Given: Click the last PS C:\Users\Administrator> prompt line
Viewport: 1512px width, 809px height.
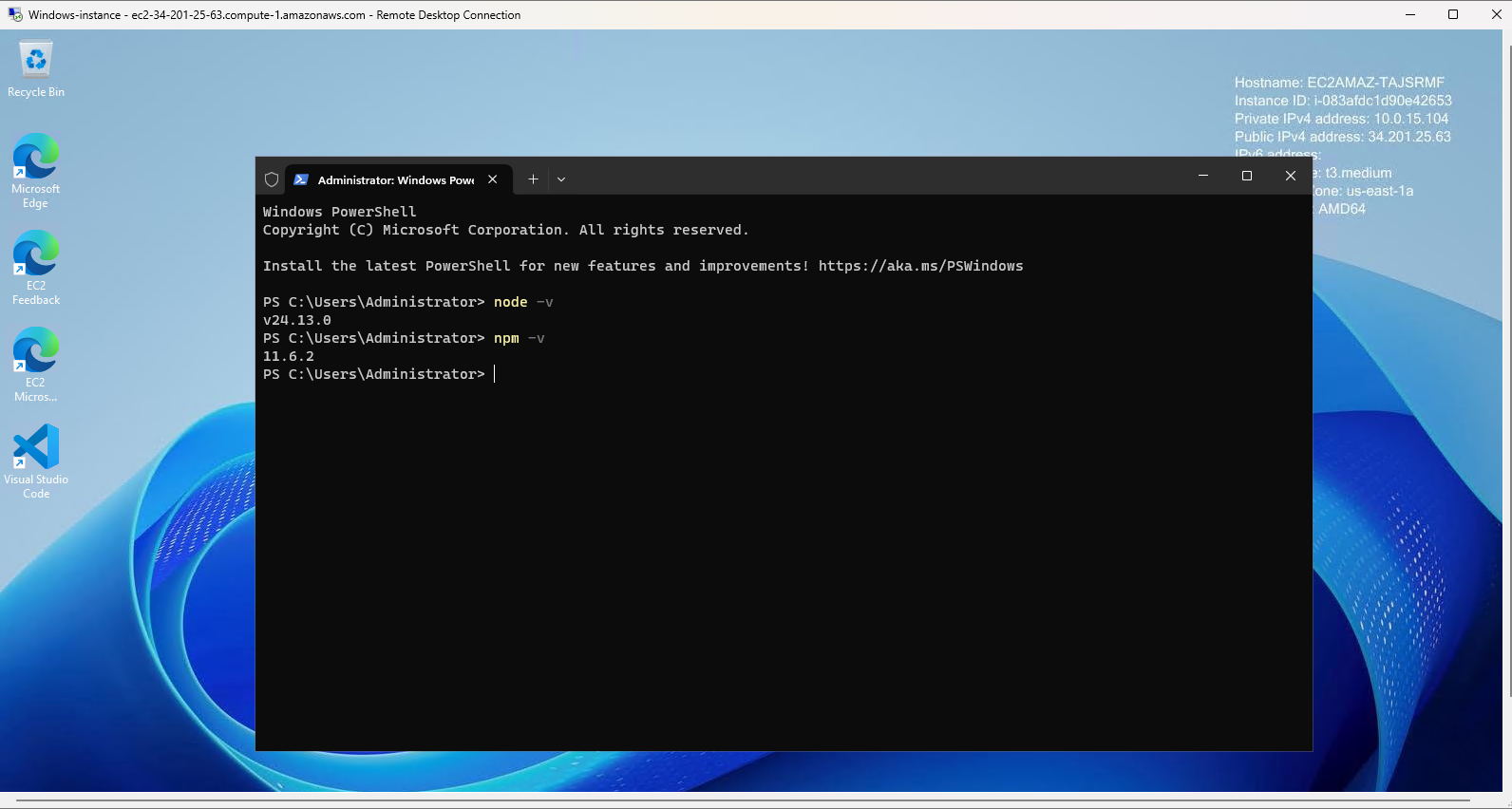Looking at the screenshot, I should [x=374, y=374].
